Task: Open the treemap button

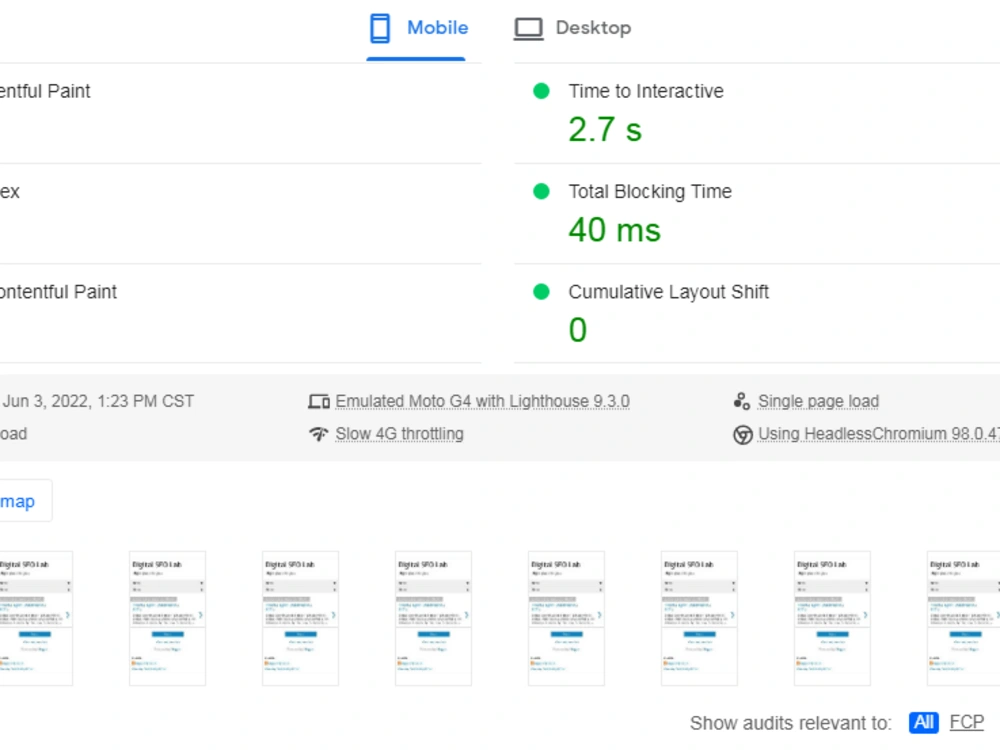Action: point(26,501)
